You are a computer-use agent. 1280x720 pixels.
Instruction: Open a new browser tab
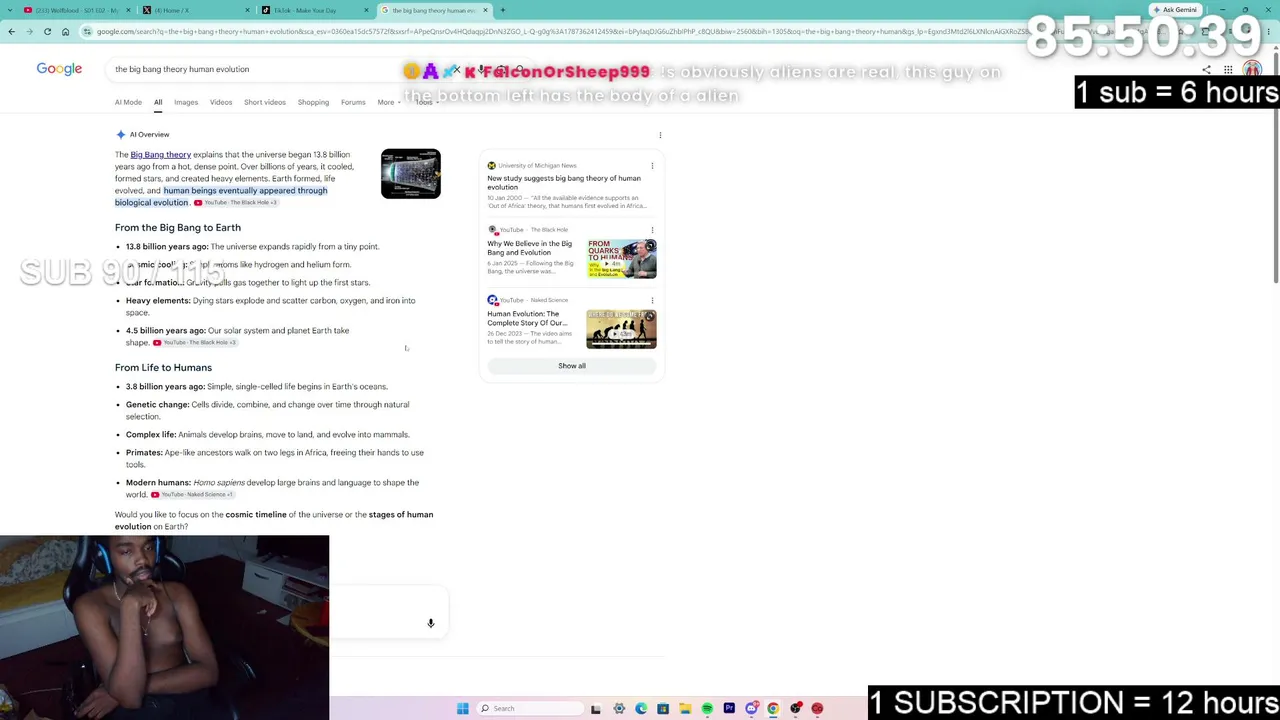point(503,10)
